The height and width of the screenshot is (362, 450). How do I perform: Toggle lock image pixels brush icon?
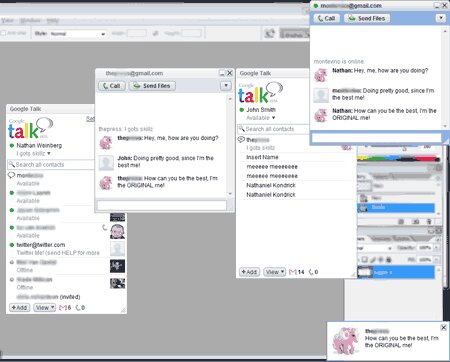tap(373, 260)
